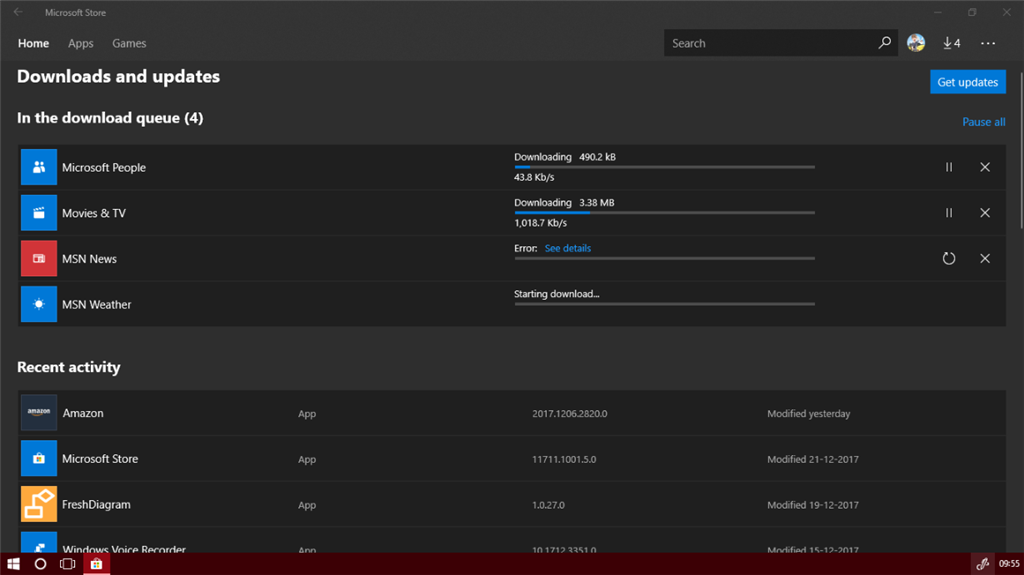Open the MSN News app icon
Screen dimensions: 1024x575
coord(39,259)
